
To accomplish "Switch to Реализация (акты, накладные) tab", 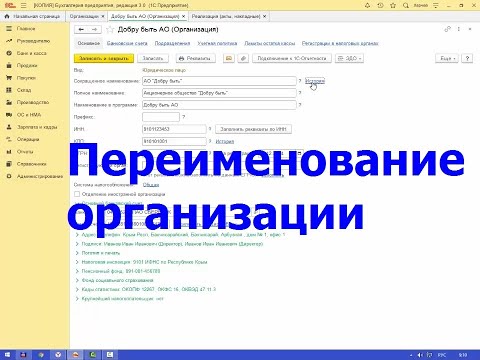I will (226, 16).
